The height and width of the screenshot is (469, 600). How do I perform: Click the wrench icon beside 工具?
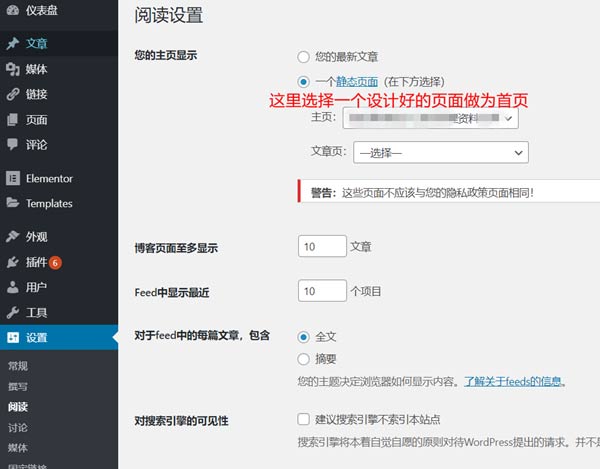click(x=13, y=313)
